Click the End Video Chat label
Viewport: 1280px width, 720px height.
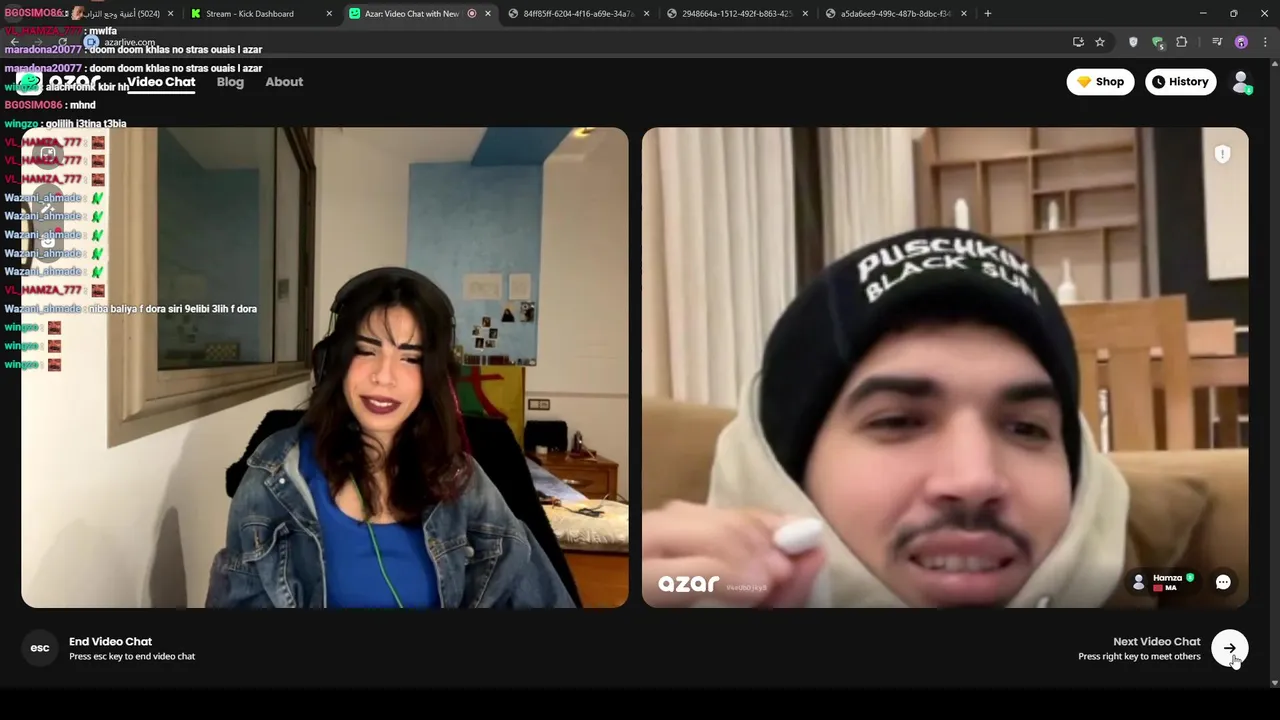(x=110, y=642)
